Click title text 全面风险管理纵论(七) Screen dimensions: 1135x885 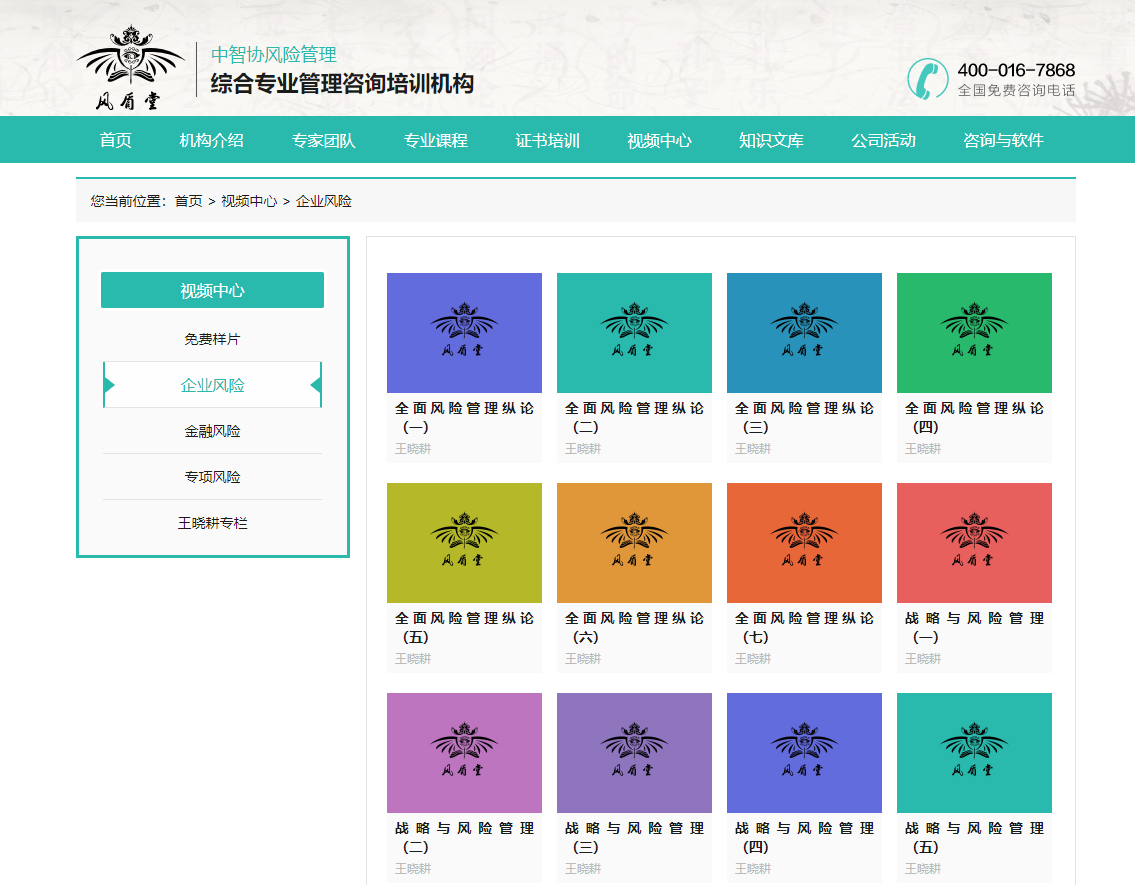[804, 627]
